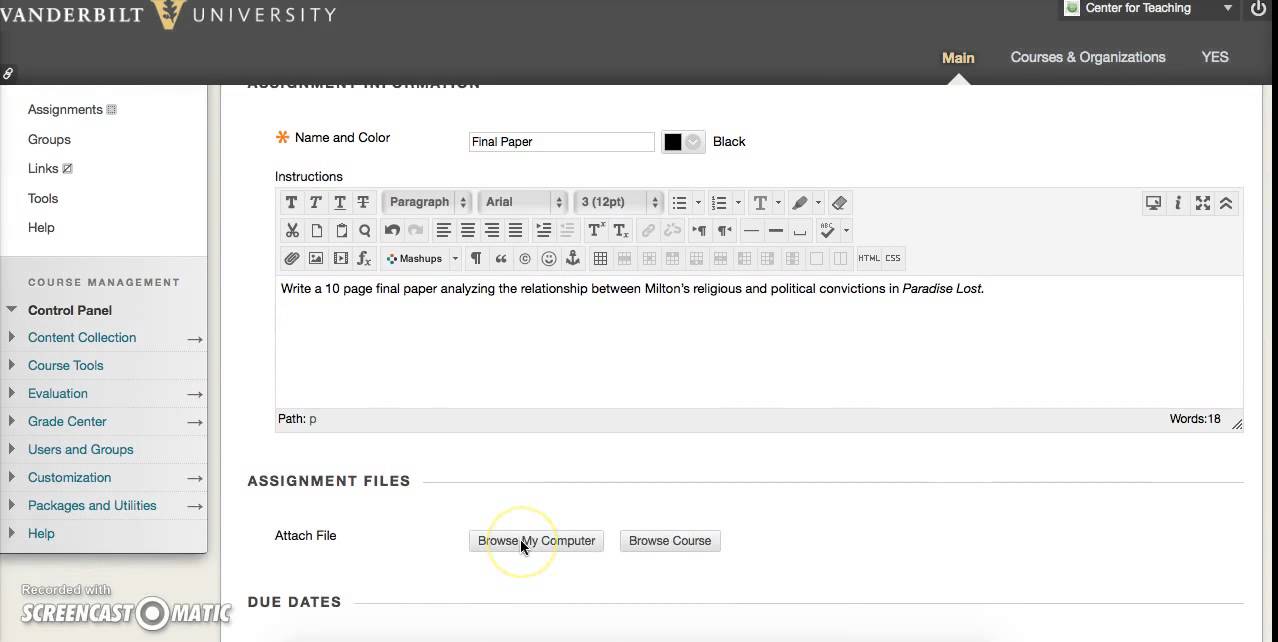1278x642 pixels.
Task: Toggle bold text formatting
Action: [292, 202]
